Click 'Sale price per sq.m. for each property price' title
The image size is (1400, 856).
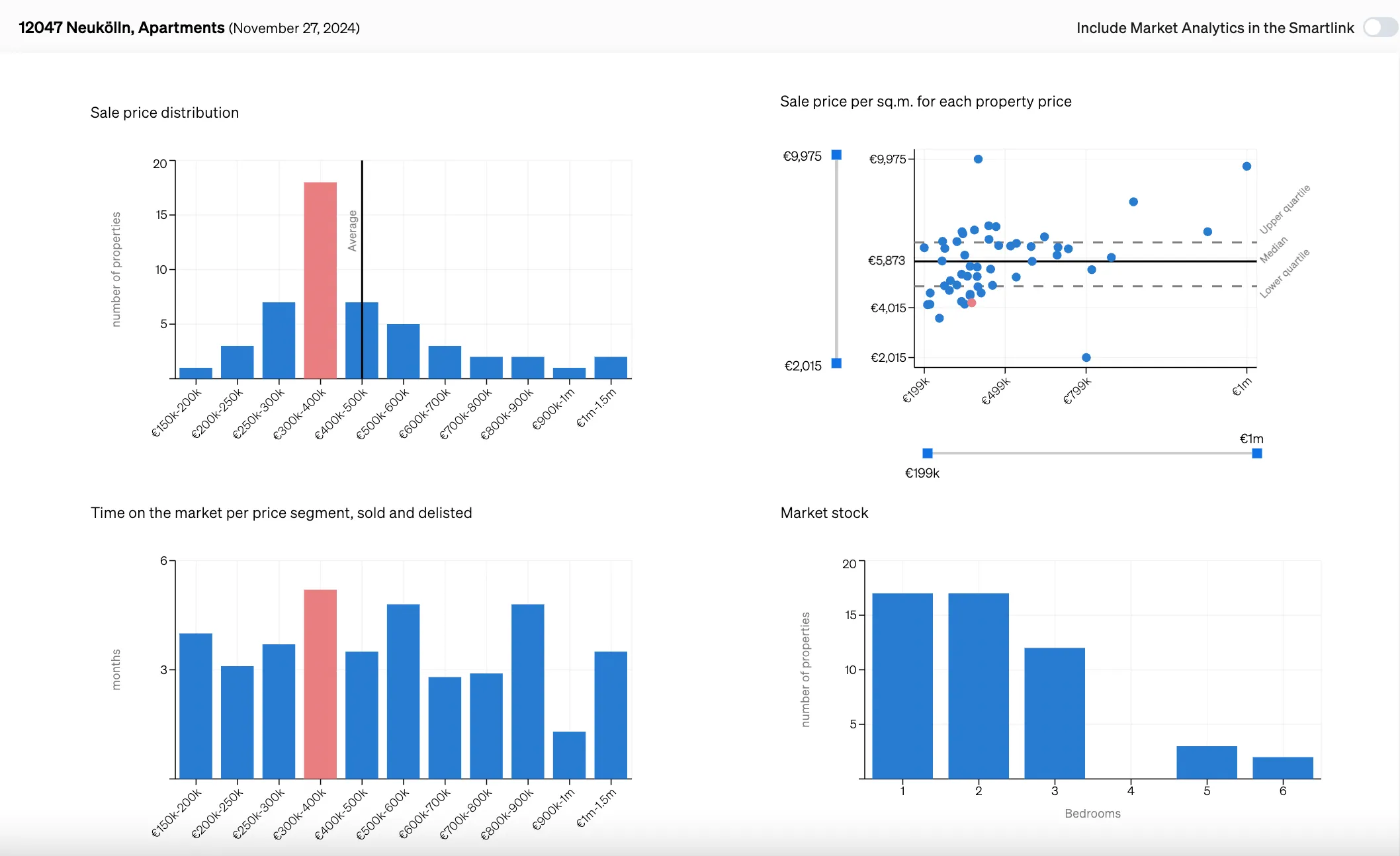[x=926, y=101]
